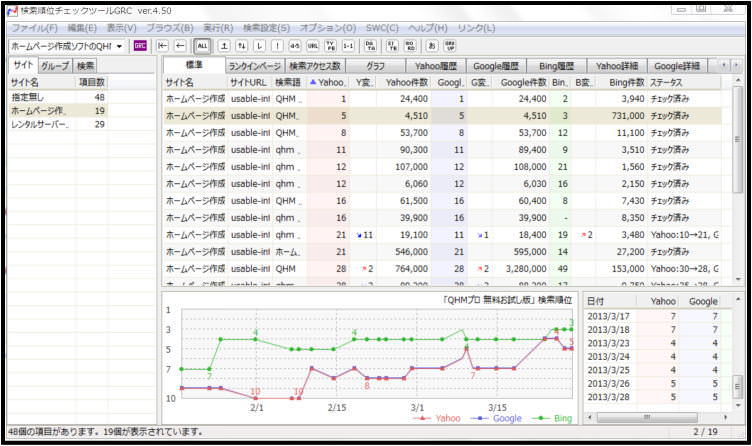The image size is (752, 446).
Task: Switch to the Yahoo詳細 tab
Action: tap(617, 66)
